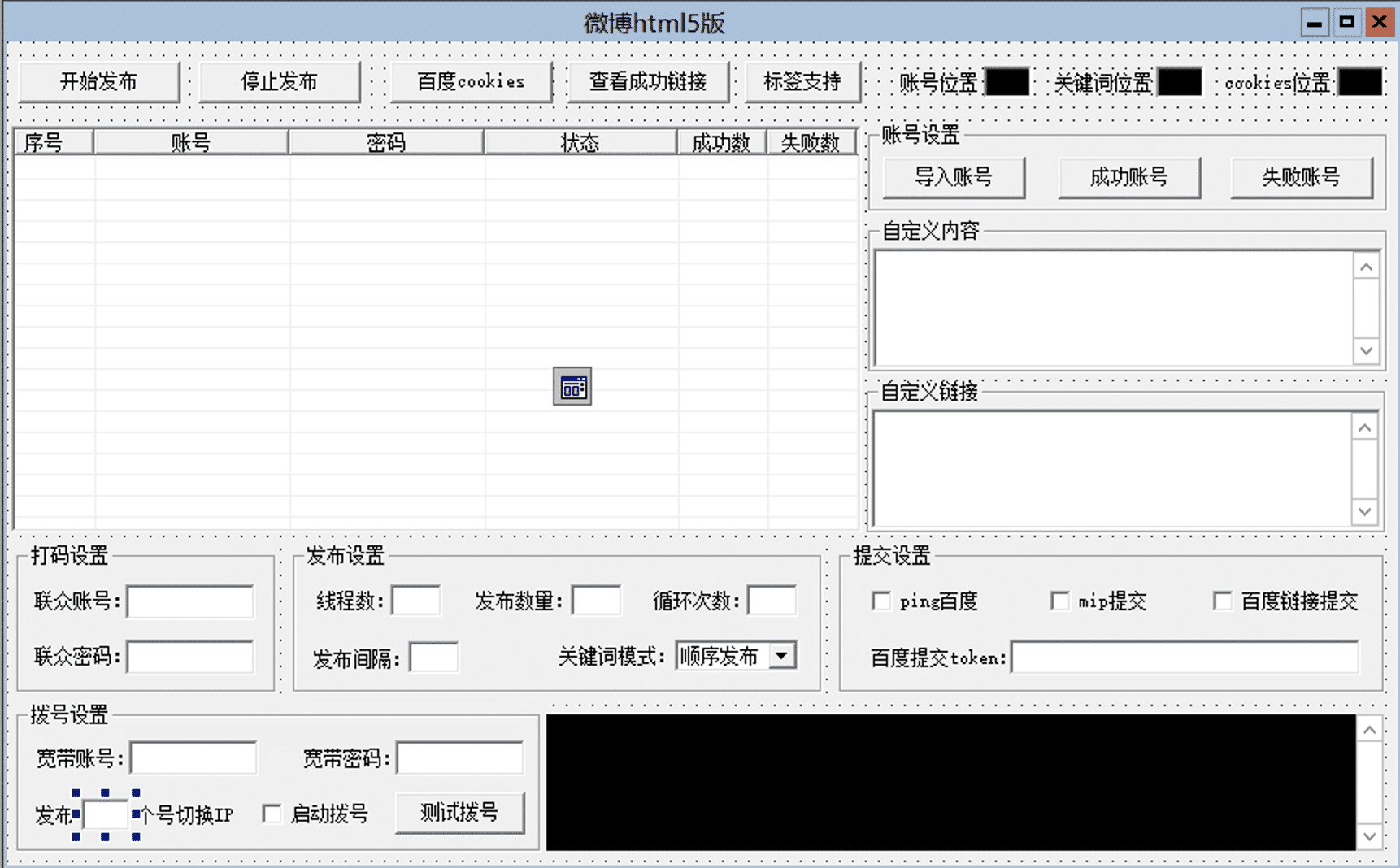Viewport: 1400px width, 868px height.
Task: Check the 启动拨号 option
Action: coord(272,813)
